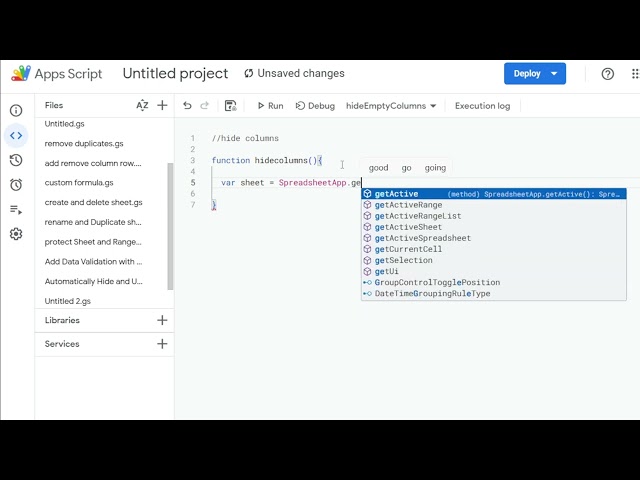Open Untitled 2.gs file
The height and width of the screenshot is (480, 640).
coord(68,301)
